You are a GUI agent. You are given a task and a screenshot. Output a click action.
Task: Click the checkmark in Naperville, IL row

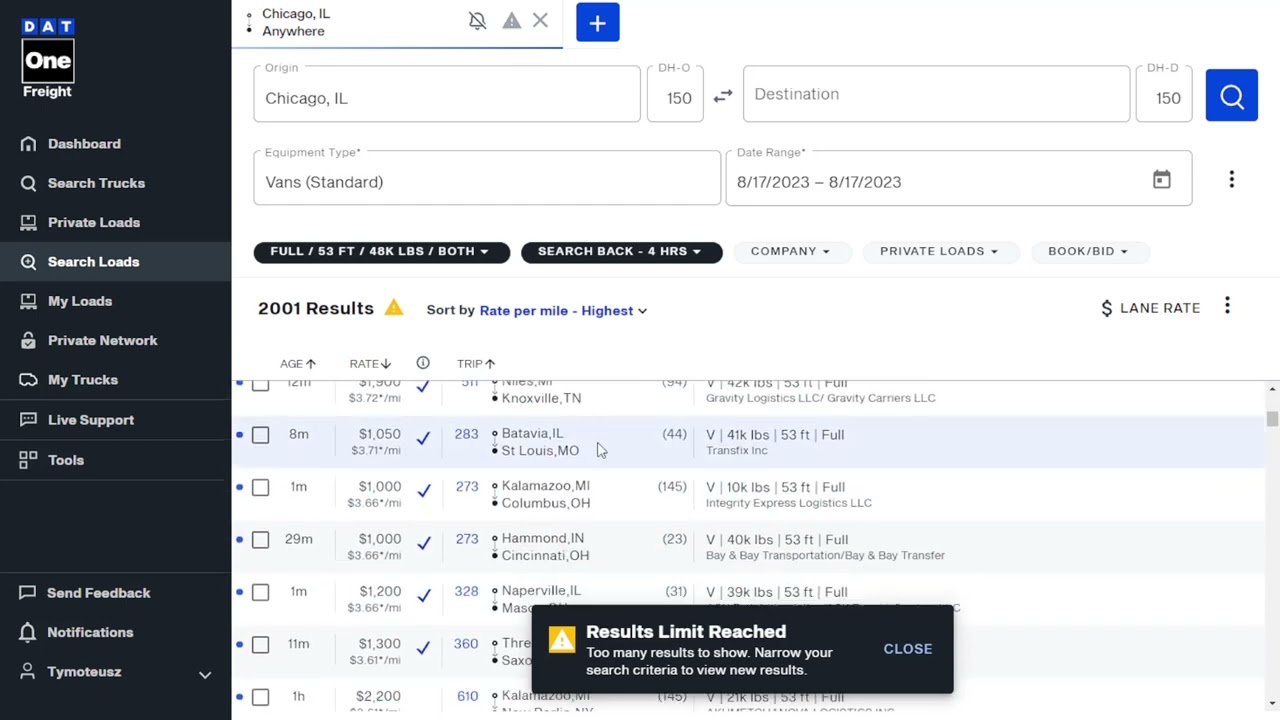[423, 596]
